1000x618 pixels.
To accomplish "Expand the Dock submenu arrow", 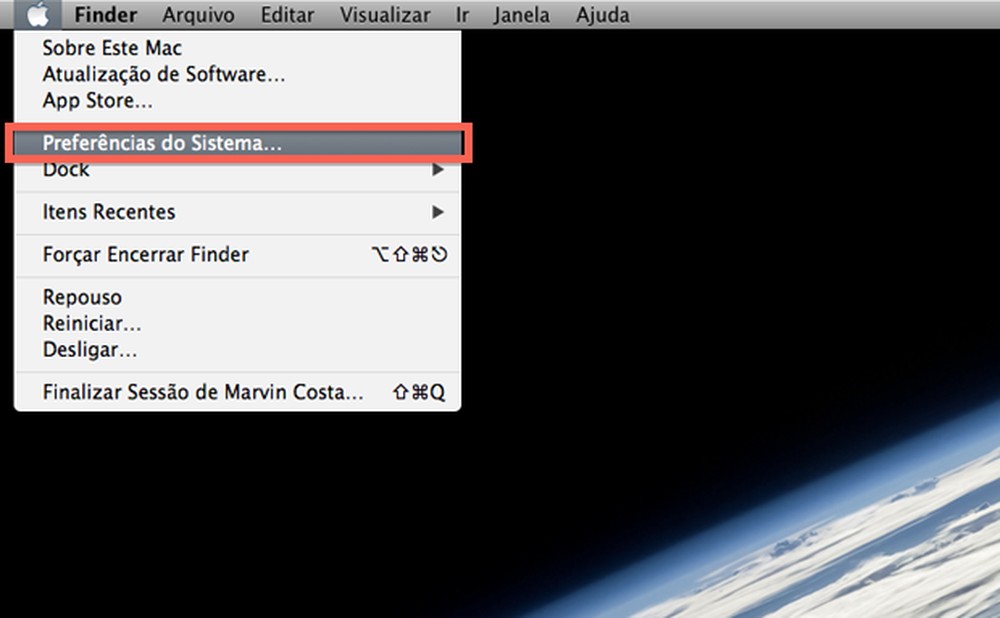I will pos(438,169).
